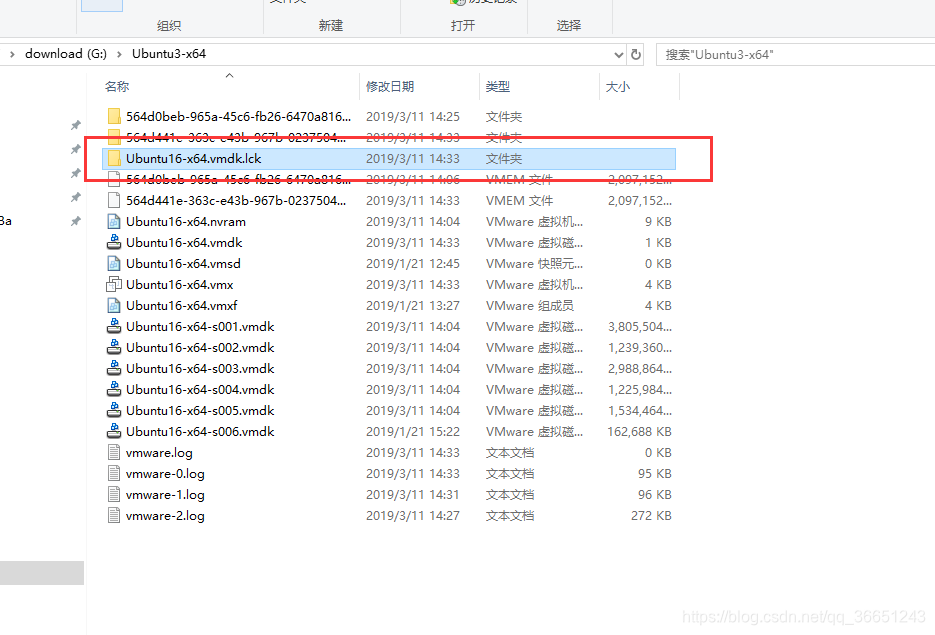Image resolution: width=935 pixels, height=635 pixels.
Task: Click the 组织 ribbon group label
Action: pyautogui.click(x=169, y=25)
